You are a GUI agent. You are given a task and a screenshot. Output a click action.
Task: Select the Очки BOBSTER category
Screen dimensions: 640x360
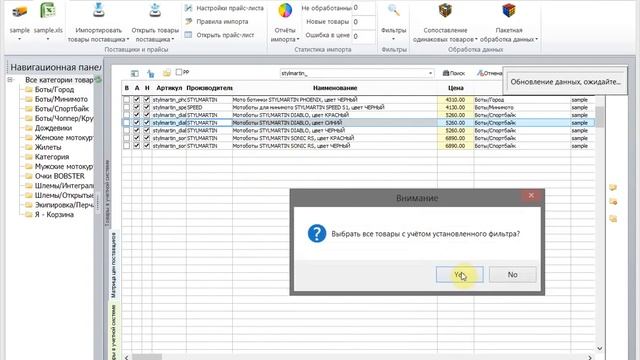60,176
